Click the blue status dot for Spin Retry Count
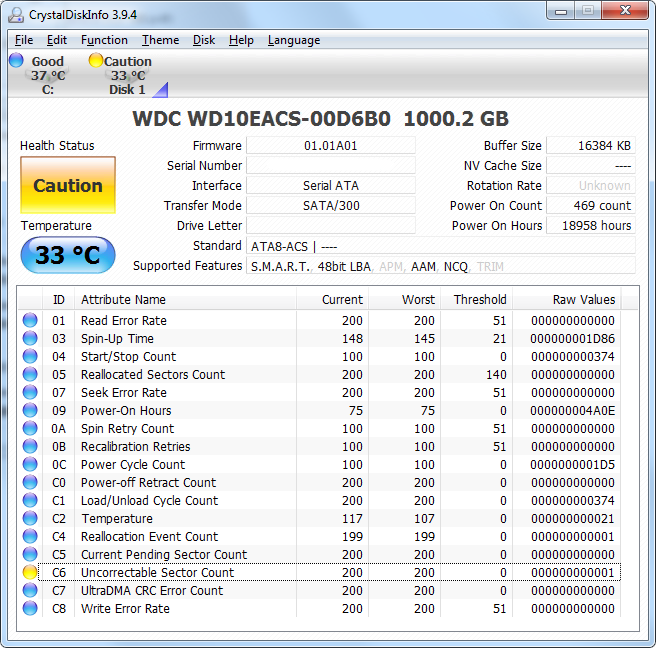Screen dimensions: 656x648 pyautogui.click(x=30, y=428)
